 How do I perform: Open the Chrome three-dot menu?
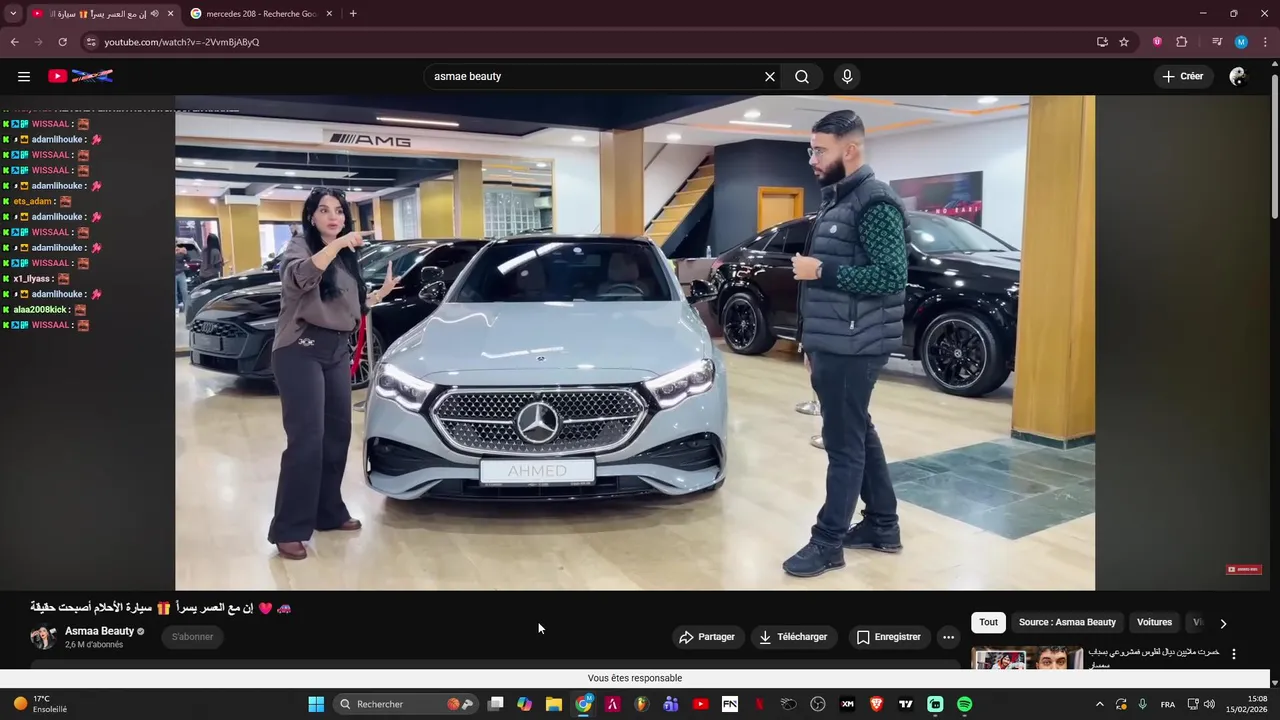coord(1265,42)
